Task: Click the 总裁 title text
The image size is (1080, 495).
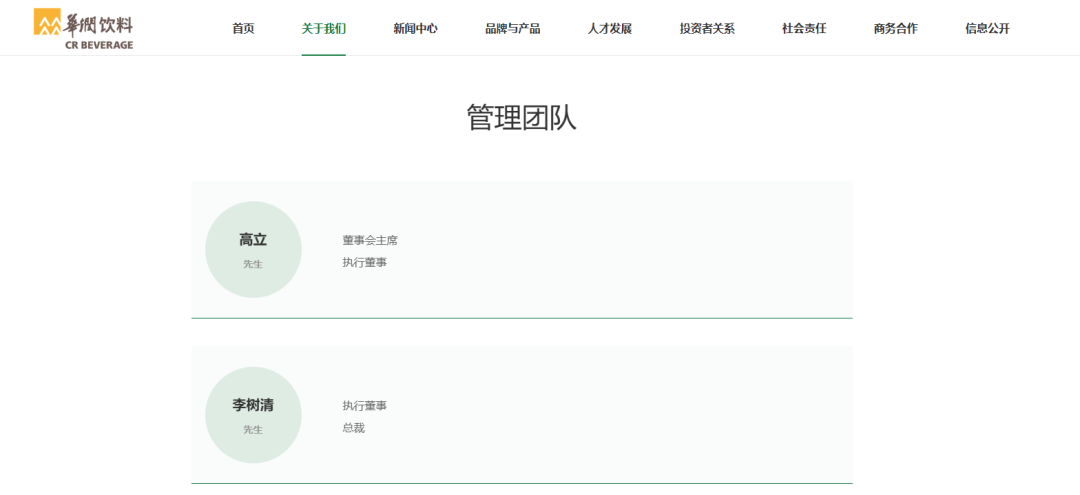Action: point(353,428)
